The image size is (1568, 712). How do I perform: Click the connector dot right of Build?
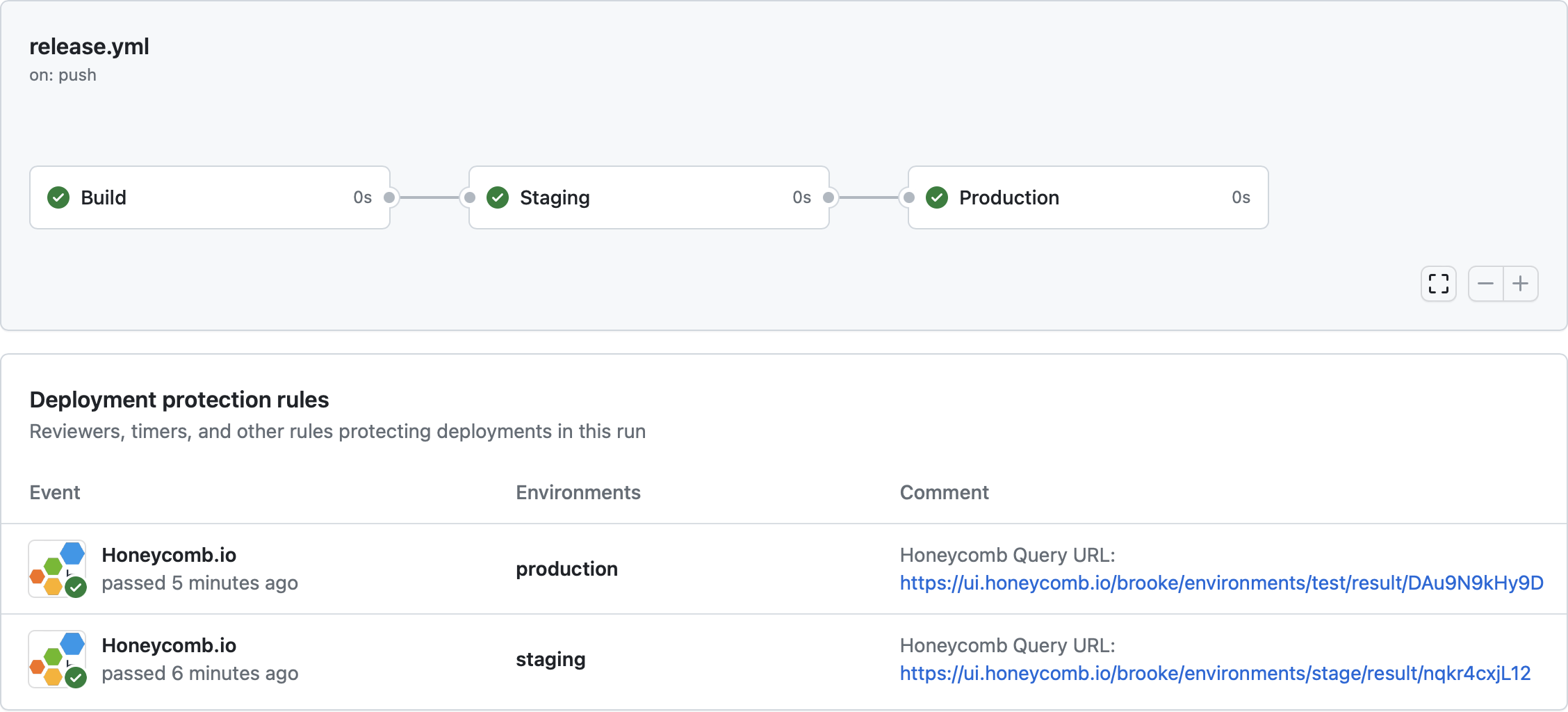click(x=390, y=197)
